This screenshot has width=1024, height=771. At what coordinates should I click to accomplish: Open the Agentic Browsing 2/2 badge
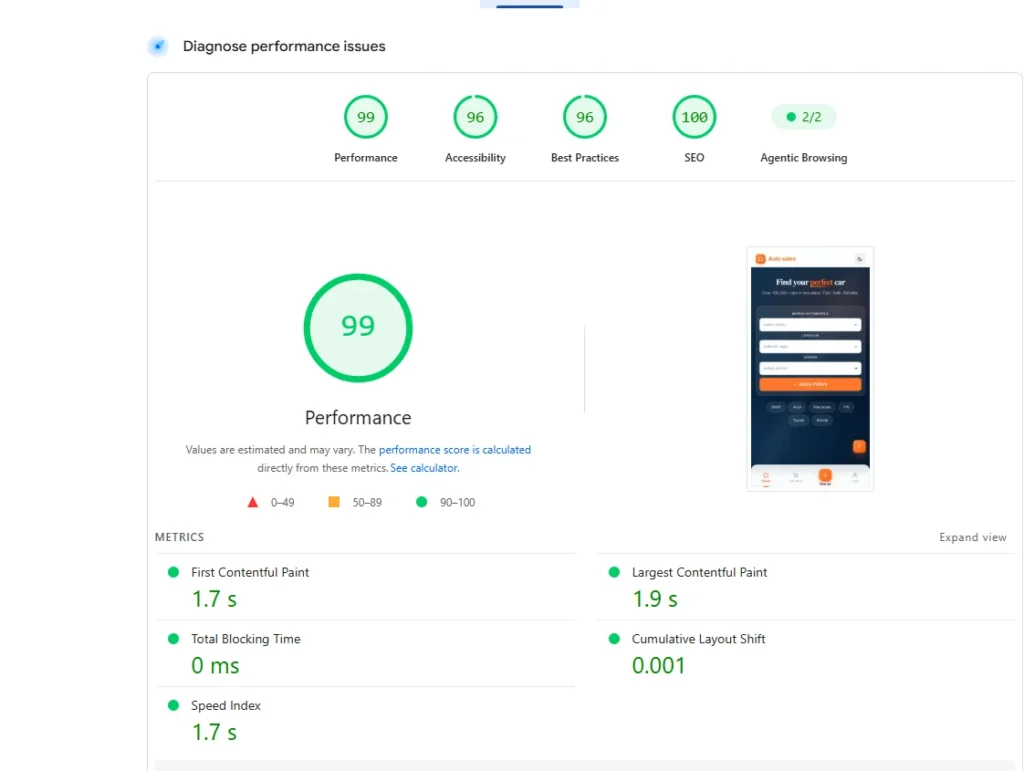(803, 117)
